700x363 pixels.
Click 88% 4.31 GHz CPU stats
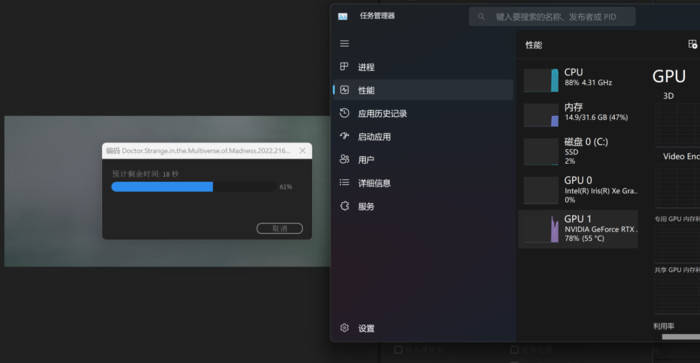588,83
